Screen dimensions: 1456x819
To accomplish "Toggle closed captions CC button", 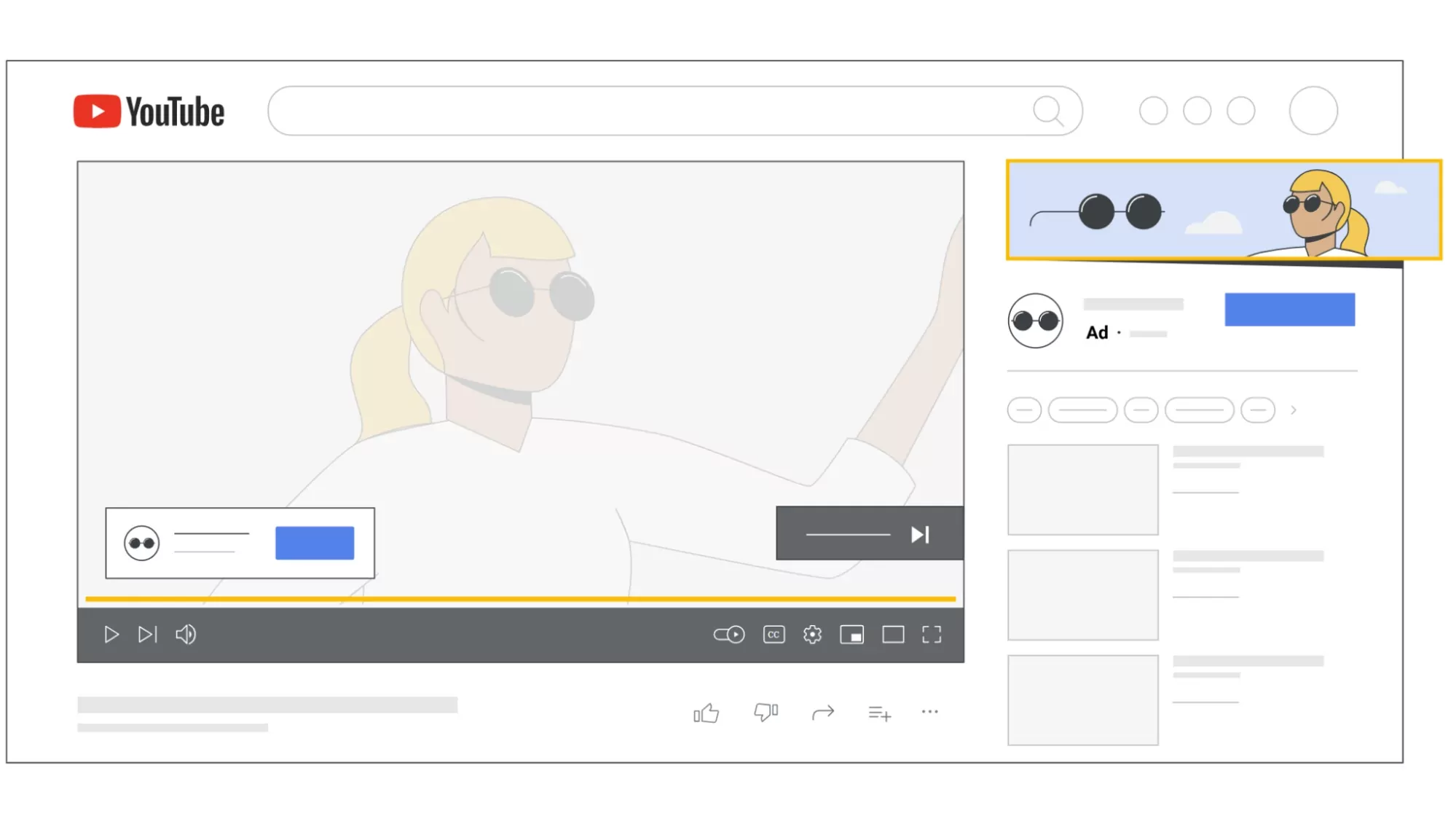I will [x=774, y=635].
